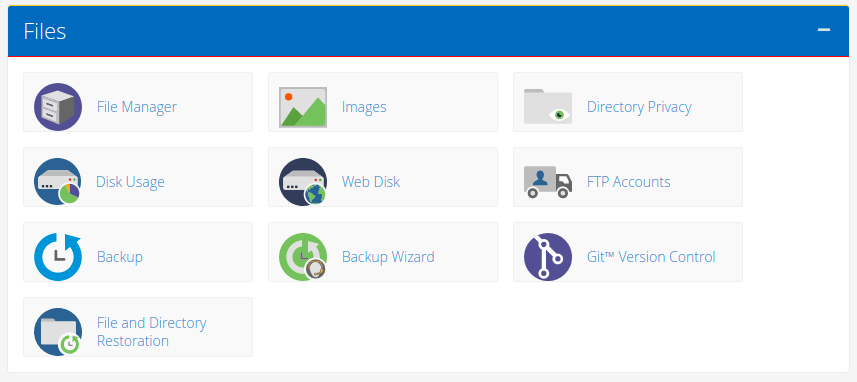Open the File Manager link
The height and width of the screenshot is (382, 857).
(x=137, y=107)
